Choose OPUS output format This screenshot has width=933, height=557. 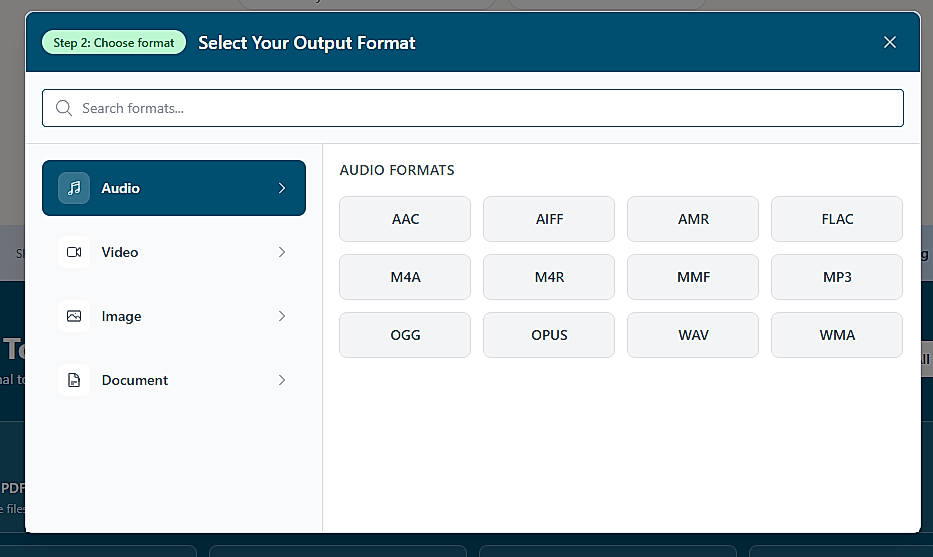coord(549,335)
